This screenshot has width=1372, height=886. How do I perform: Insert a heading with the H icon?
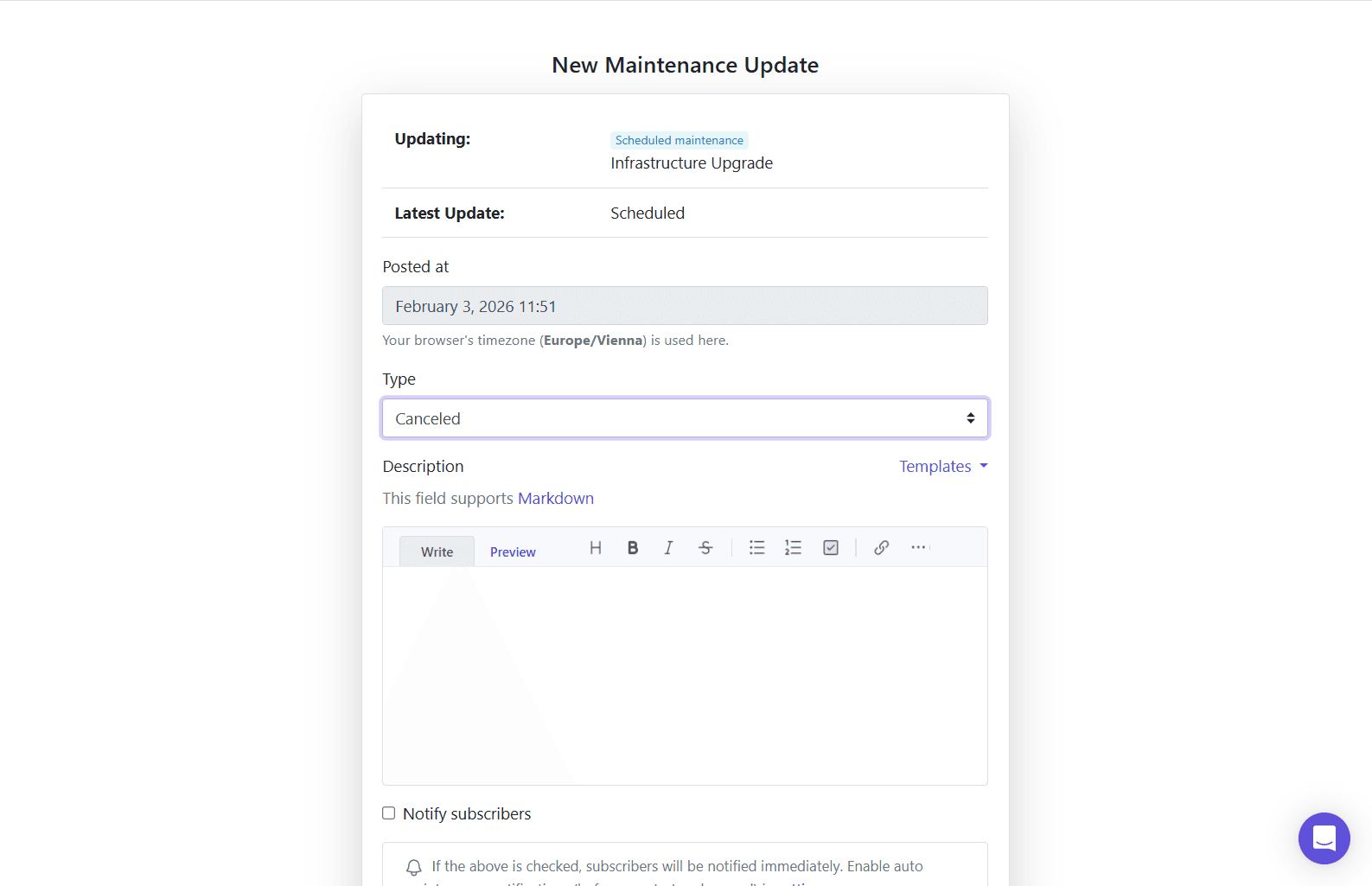[595, 548]
